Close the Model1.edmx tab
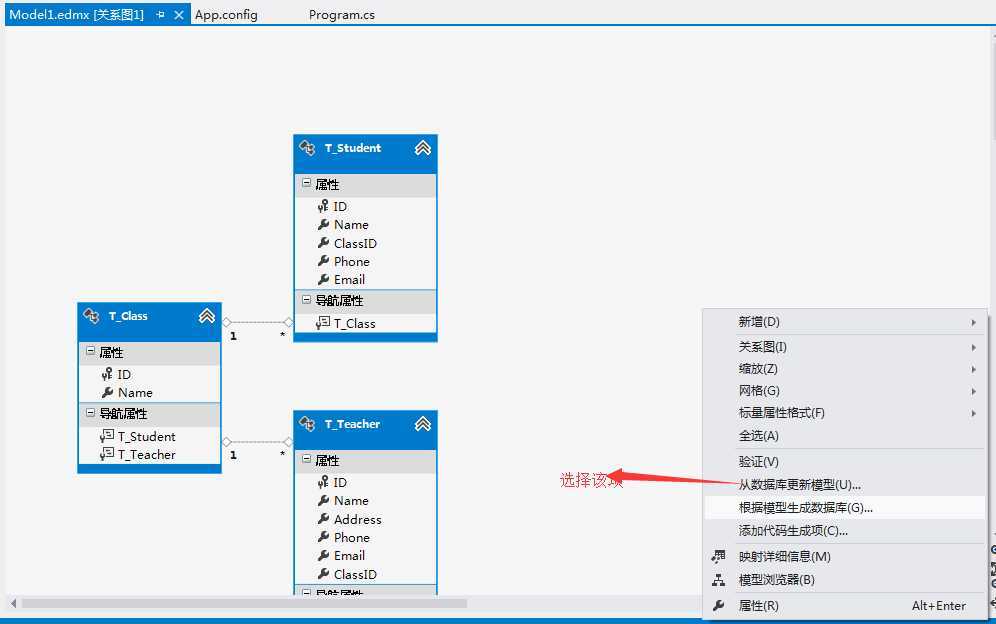Viewport: 996px width, 624px height. click(x=179, y=15)
